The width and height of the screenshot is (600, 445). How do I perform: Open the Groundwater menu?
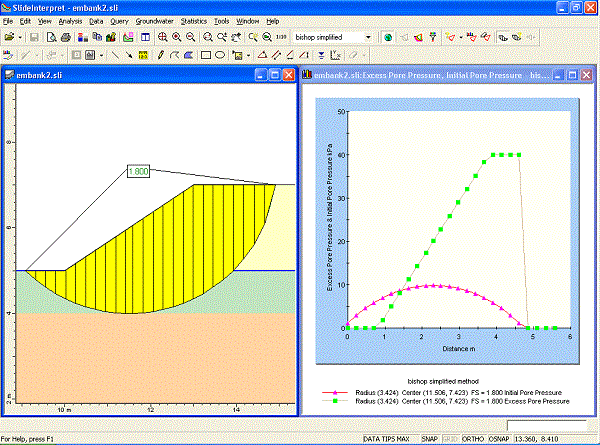tap(154, 20)
